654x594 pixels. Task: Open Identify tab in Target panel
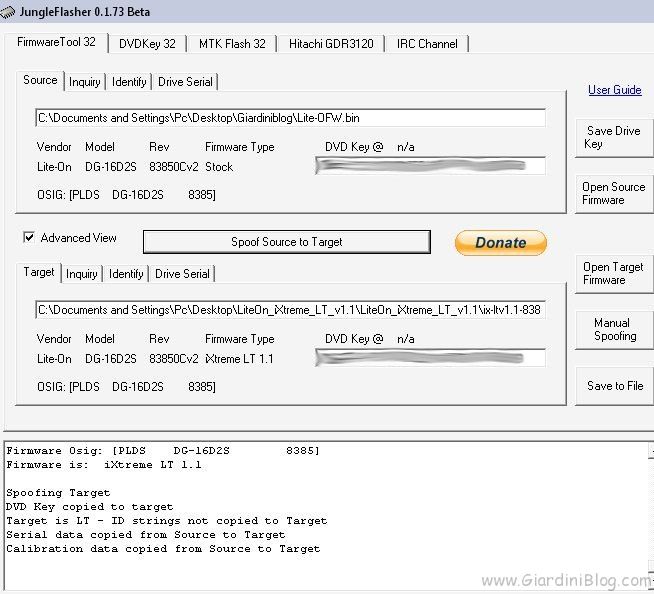click(x=126, y=274)
